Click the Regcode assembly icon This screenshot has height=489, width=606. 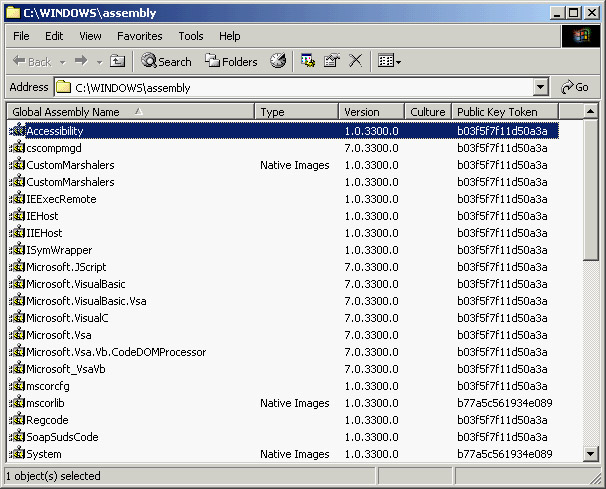[17, 420]
